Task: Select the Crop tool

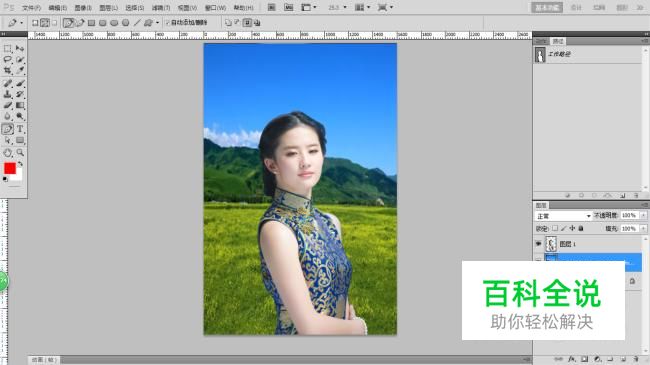Action: 7,71
